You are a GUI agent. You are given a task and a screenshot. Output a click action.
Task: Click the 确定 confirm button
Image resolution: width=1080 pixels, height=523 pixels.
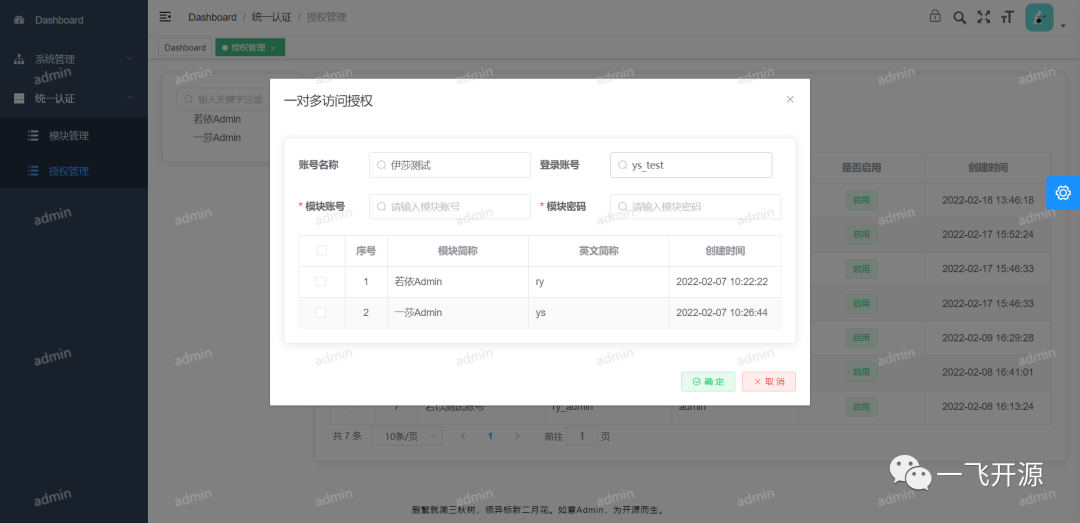(708, 382)
